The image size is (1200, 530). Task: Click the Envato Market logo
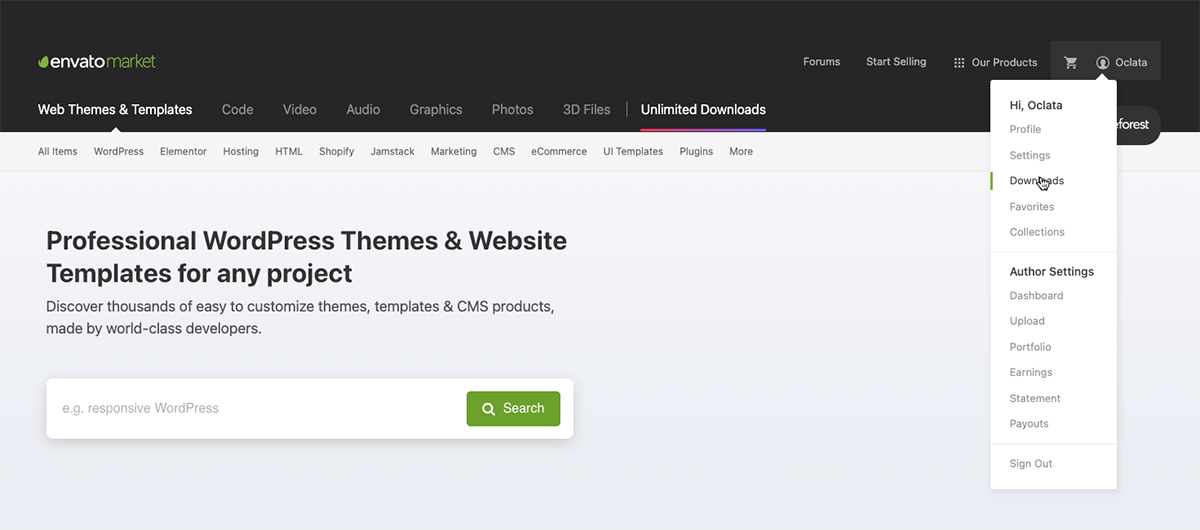pos(97,62)
